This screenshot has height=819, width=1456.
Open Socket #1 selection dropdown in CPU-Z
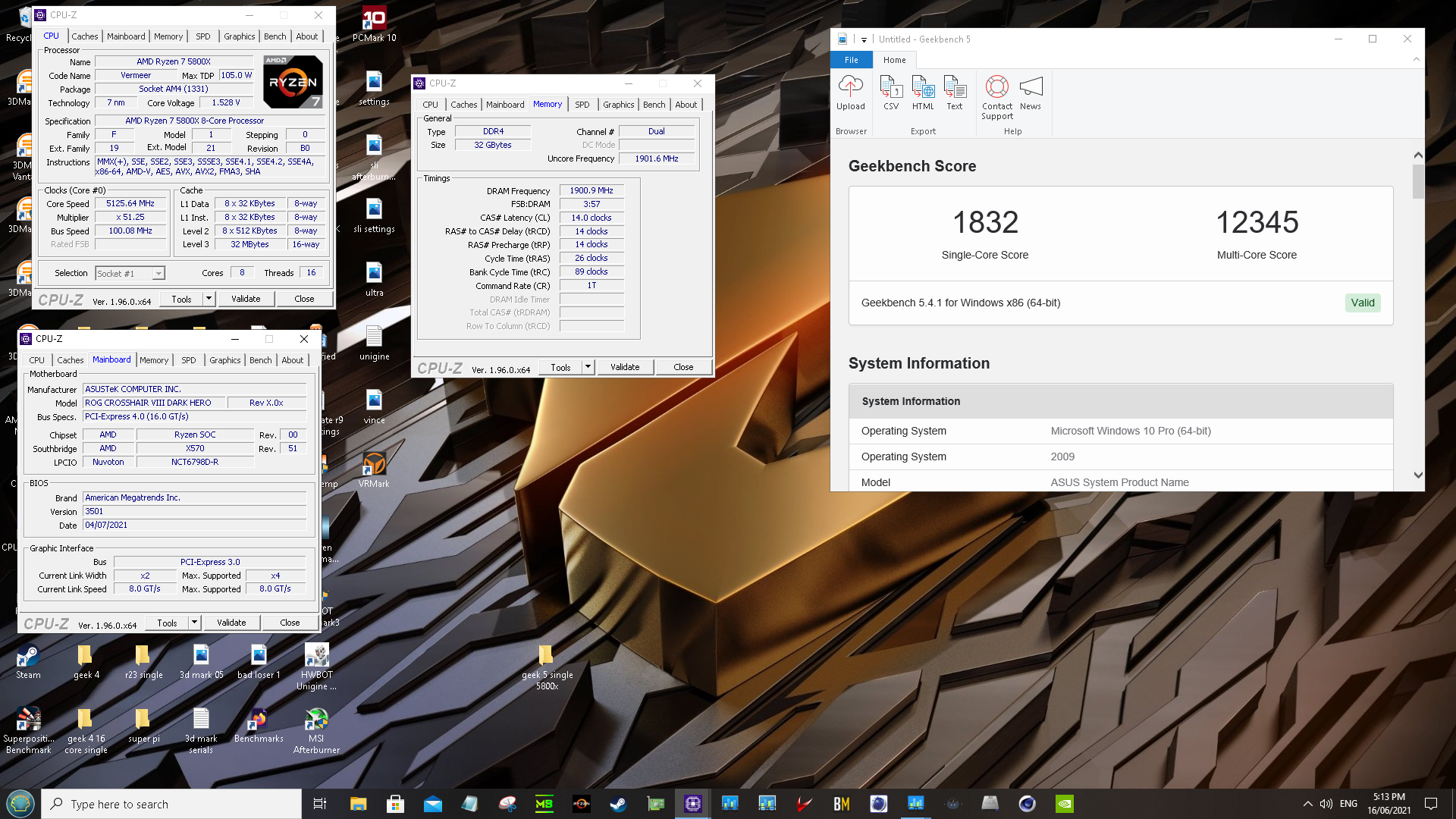click(130, 273)
